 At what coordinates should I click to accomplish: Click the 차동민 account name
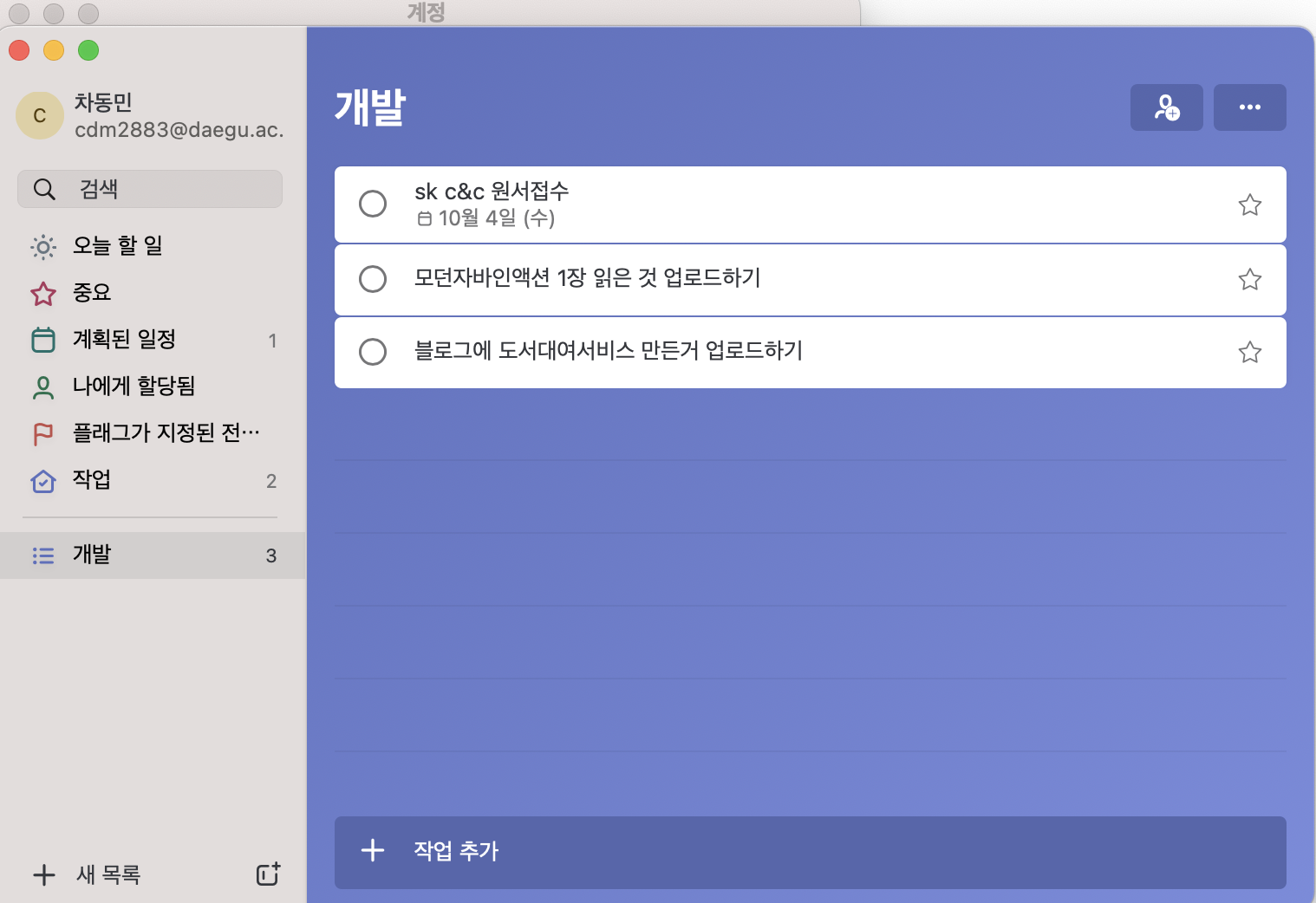coord(103,102)
